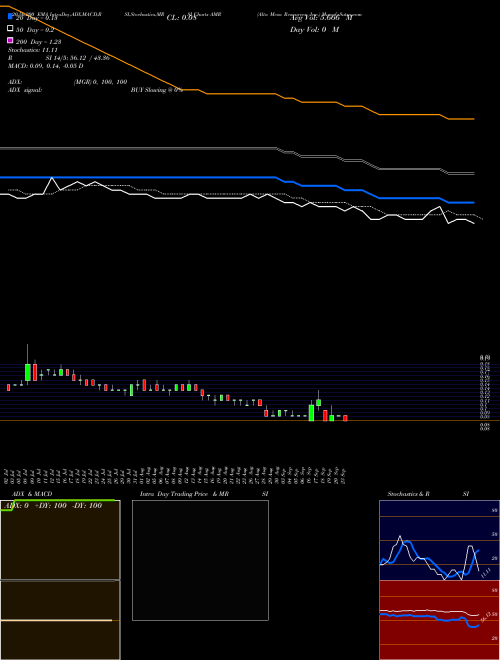Click the 'ADX signal:' label
500x660 pixels.
pos(25,90)
